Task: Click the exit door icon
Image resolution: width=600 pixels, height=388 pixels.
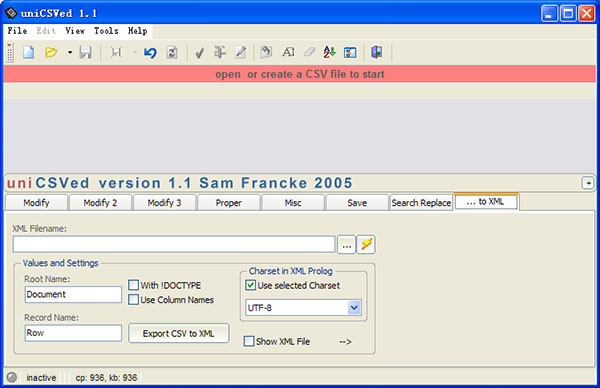Action: [377, 52]
